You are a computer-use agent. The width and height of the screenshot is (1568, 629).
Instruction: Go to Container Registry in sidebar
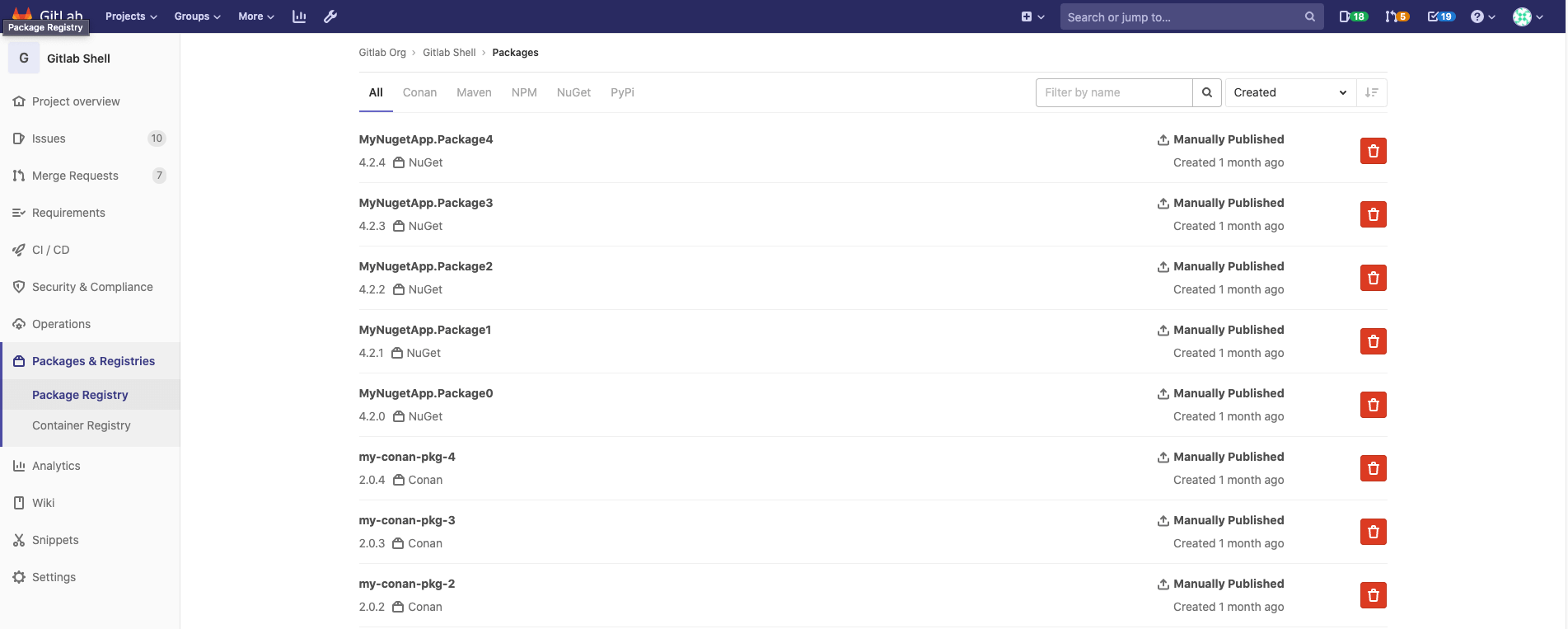[x=81, y=425]
